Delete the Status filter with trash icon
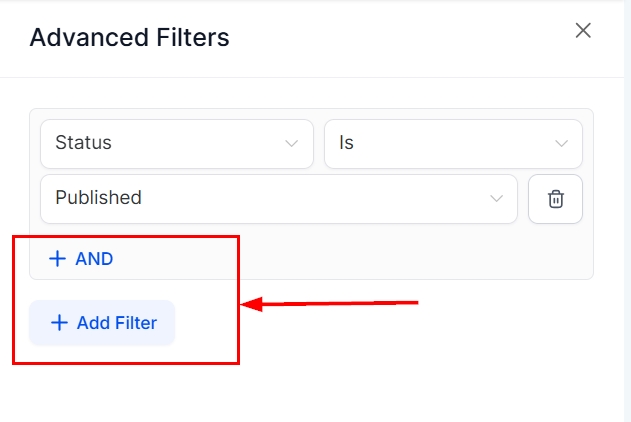Image resolution: width=631 pixels, height=422 pixels. click(556, 199)
